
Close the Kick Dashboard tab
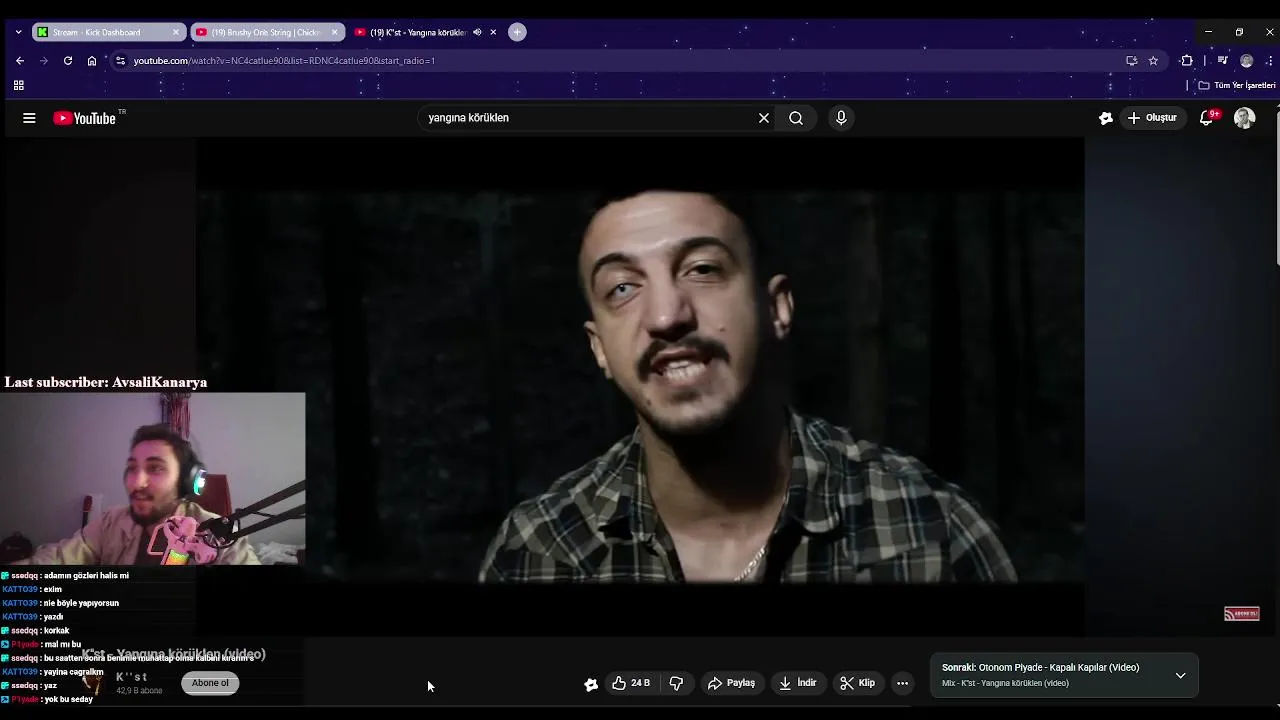pyautogui.click(x=176, y=32)
